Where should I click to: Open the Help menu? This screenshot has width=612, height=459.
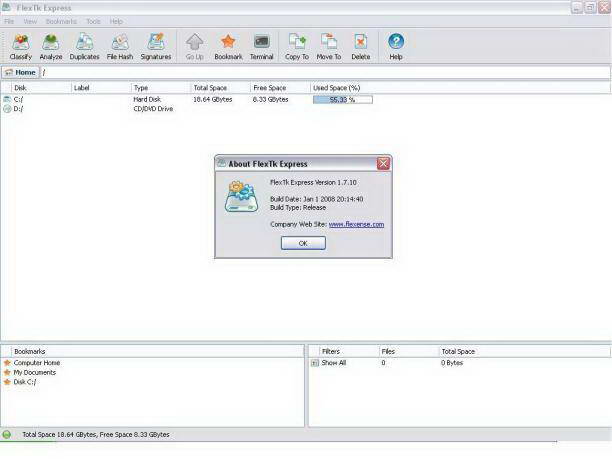[x=116, y=21]
